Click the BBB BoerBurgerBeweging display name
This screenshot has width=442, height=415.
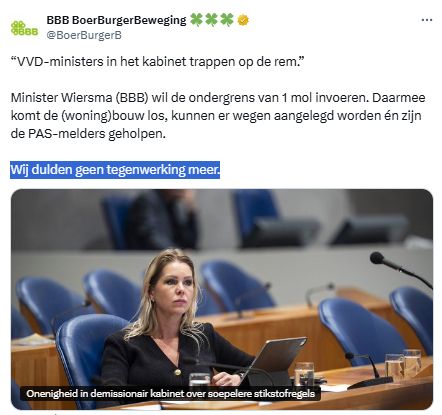116,20
